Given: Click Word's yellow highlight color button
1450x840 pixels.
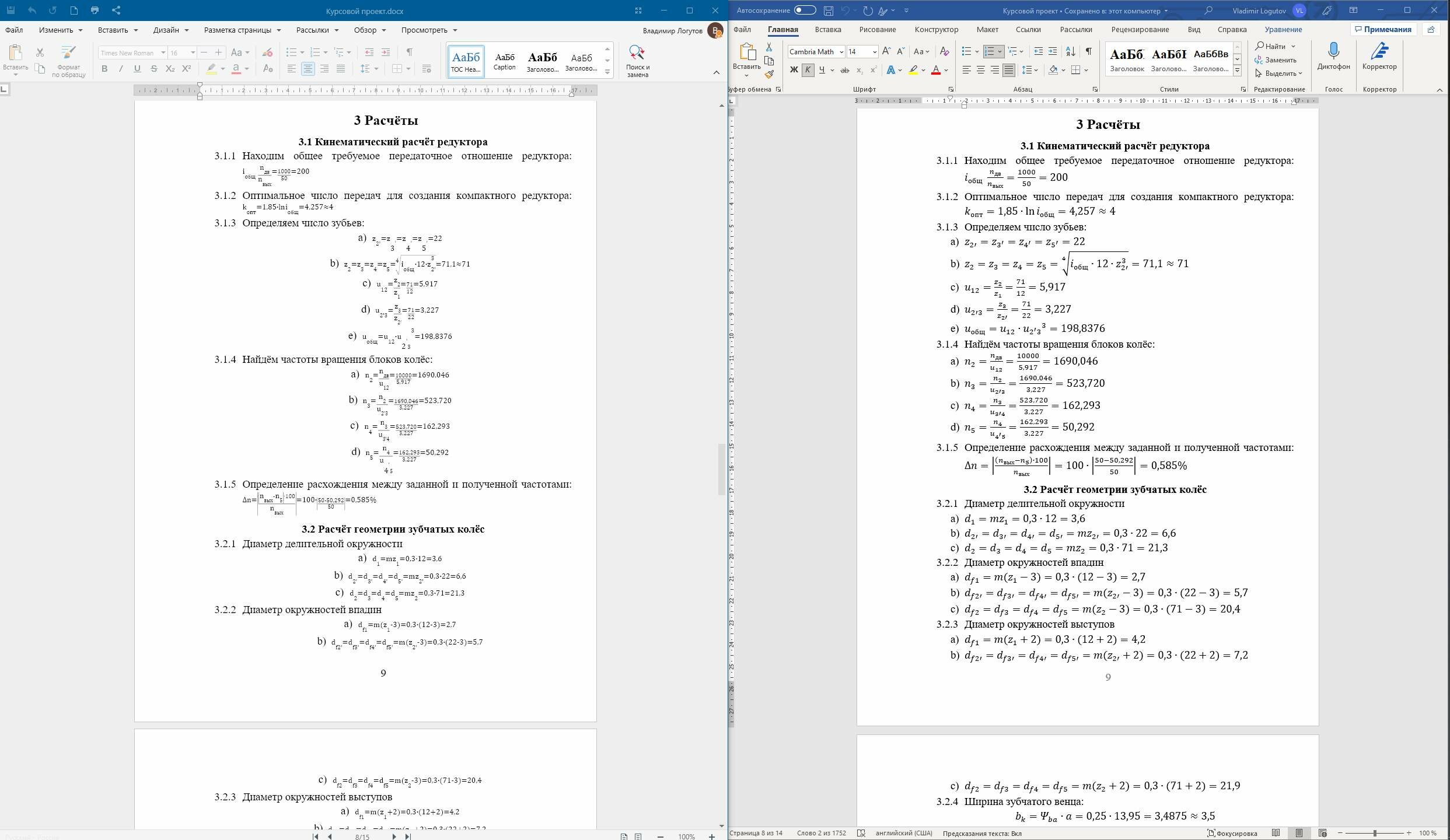Looking at the screenshot, I should [x=914, y=70].
